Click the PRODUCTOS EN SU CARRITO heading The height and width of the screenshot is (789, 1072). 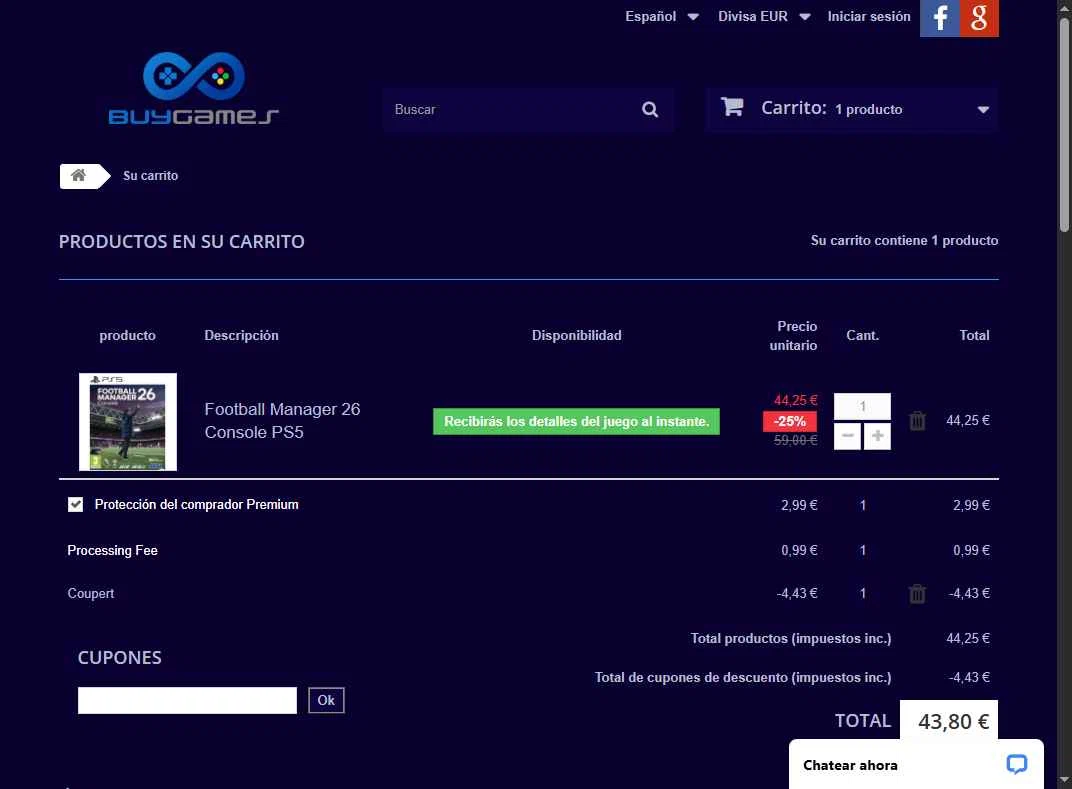click(182, 241)
